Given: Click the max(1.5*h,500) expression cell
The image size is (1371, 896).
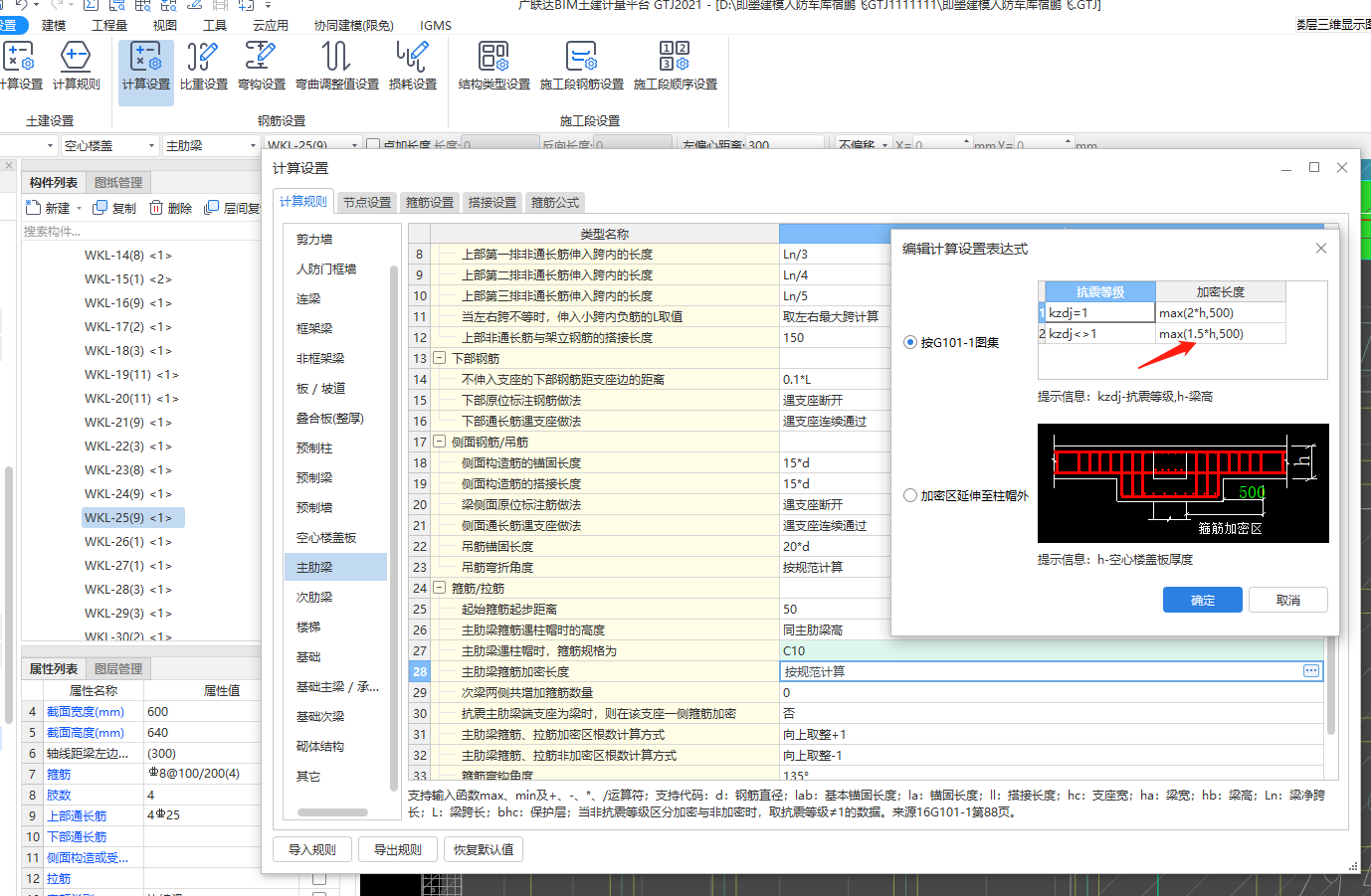Looking at the screenshot, I should [1221, 333].
